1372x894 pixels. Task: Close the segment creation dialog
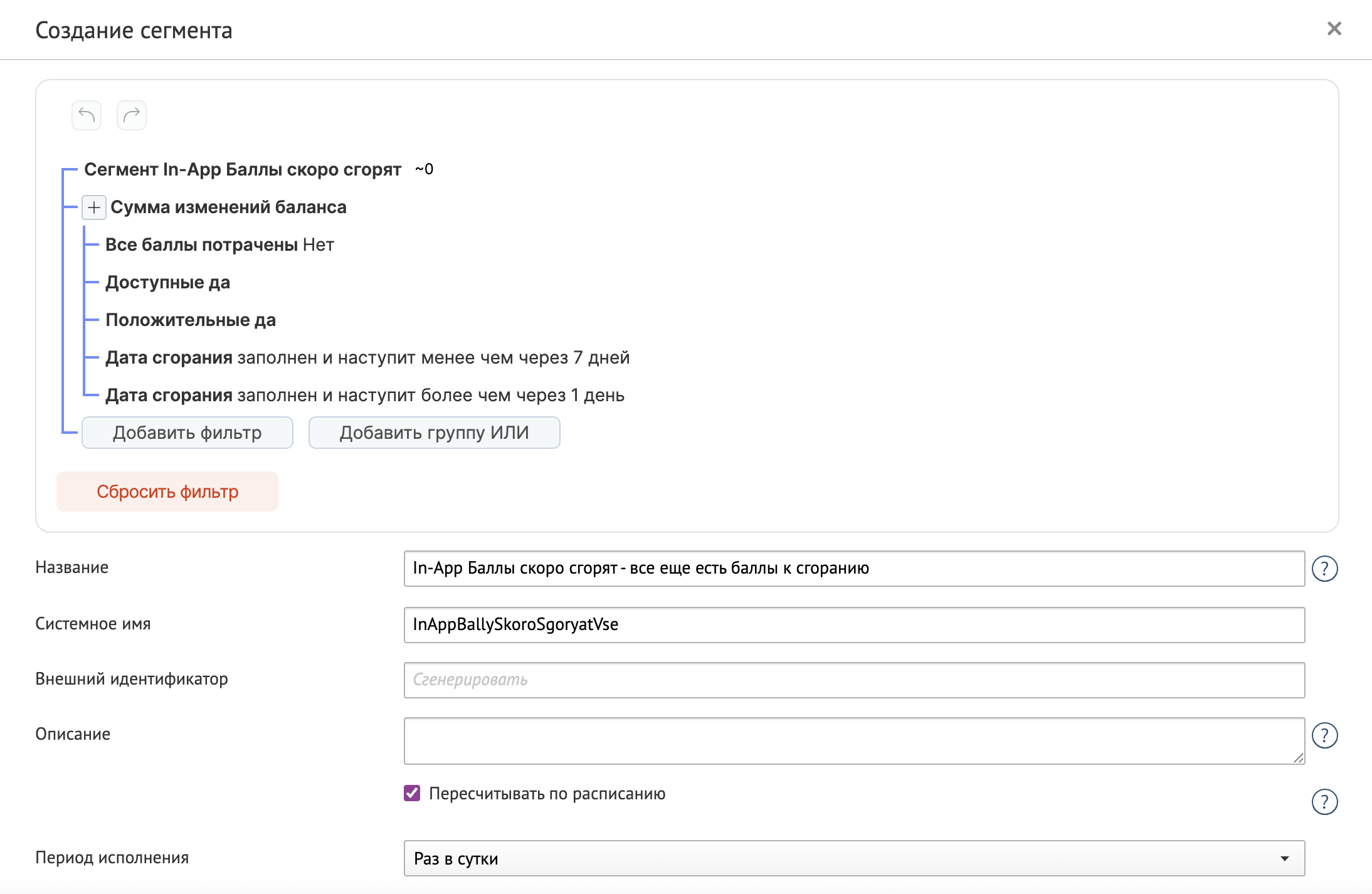(1334, 29)
